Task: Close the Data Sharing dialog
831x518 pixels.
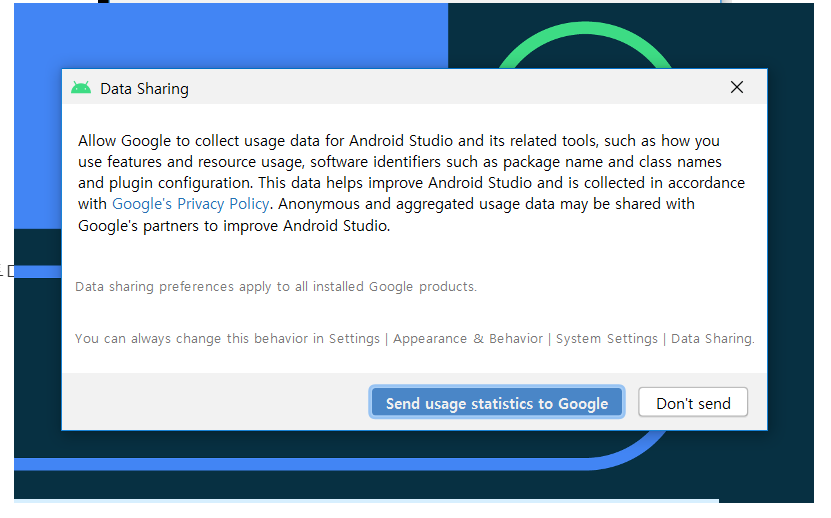Action: (737, 87)
